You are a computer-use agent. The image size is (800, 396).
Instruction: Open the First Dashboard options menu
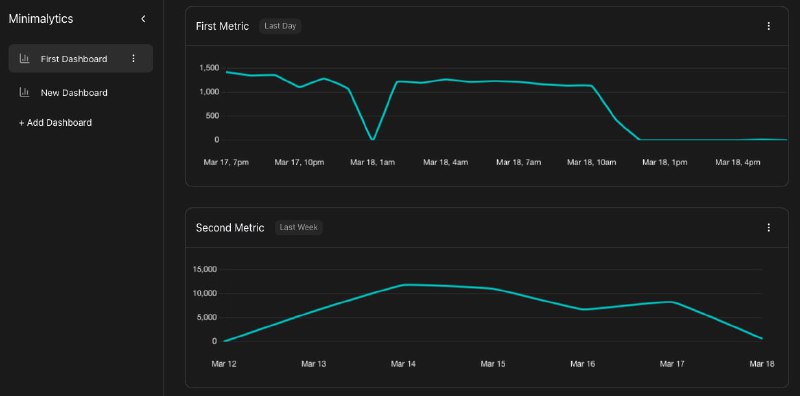(x=134, y=59)
